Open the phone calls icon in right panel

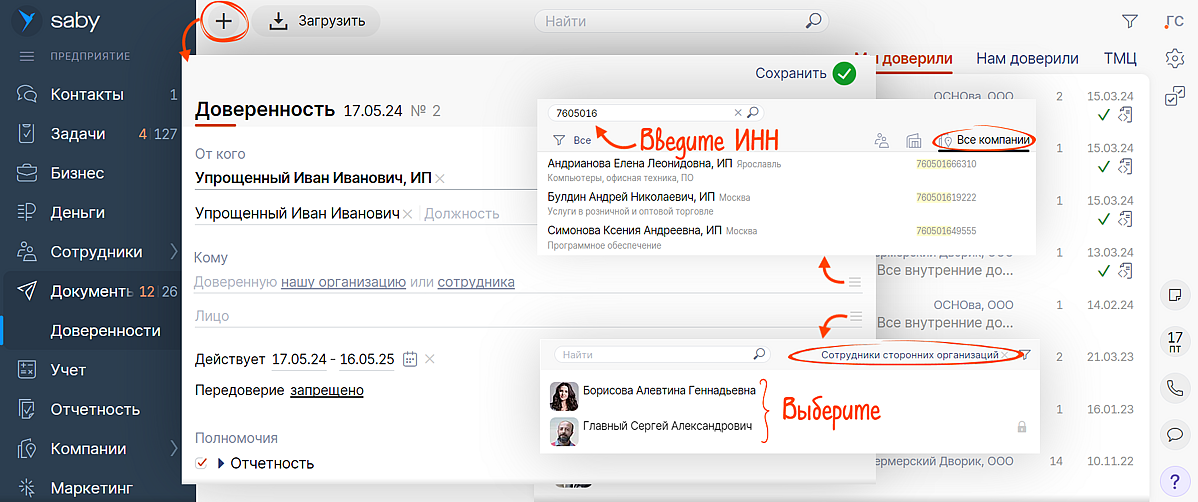coord(1175,387)
